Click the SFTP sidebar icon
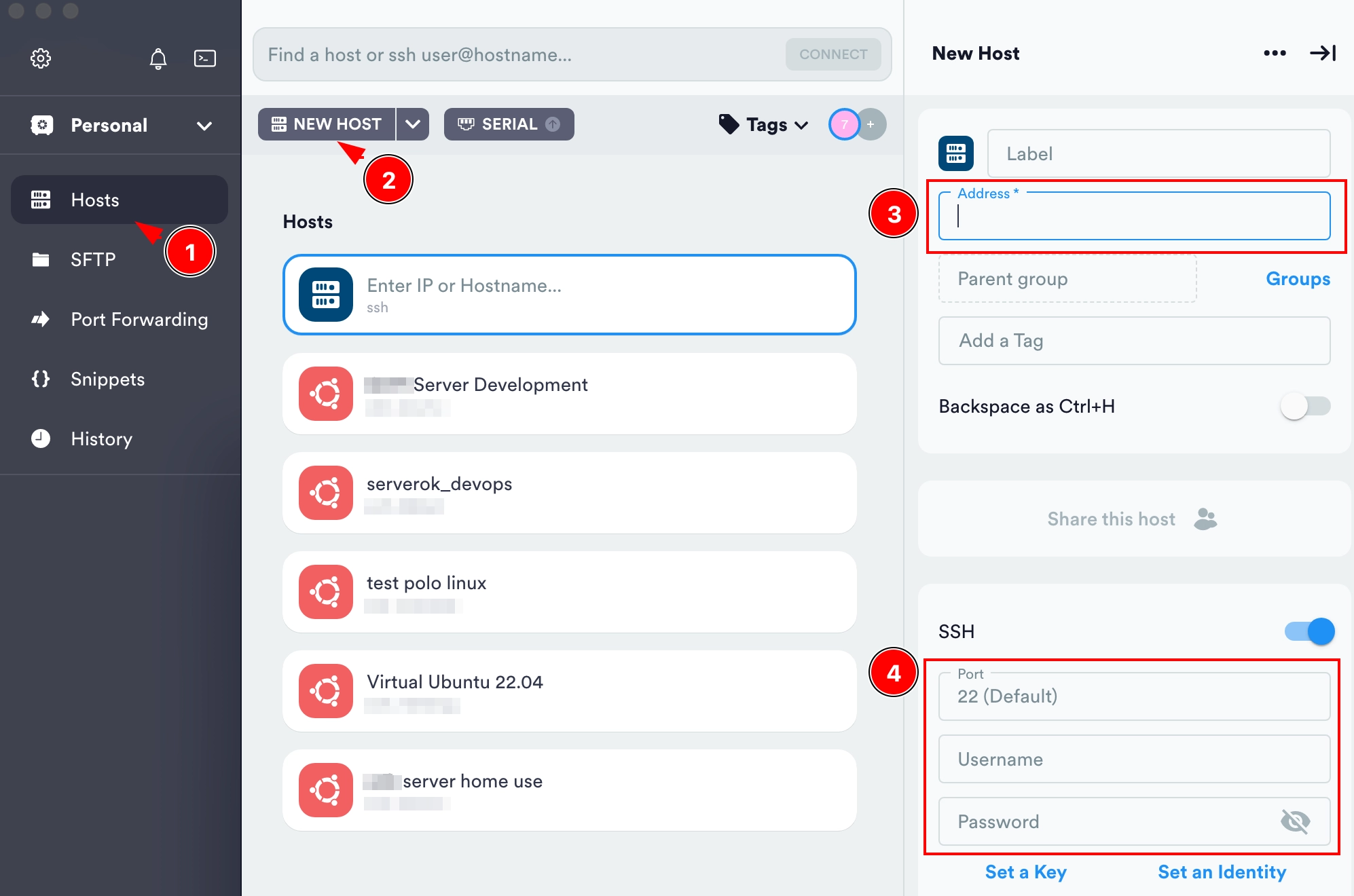The image size is (1354, 896). [x=40, y=259]
